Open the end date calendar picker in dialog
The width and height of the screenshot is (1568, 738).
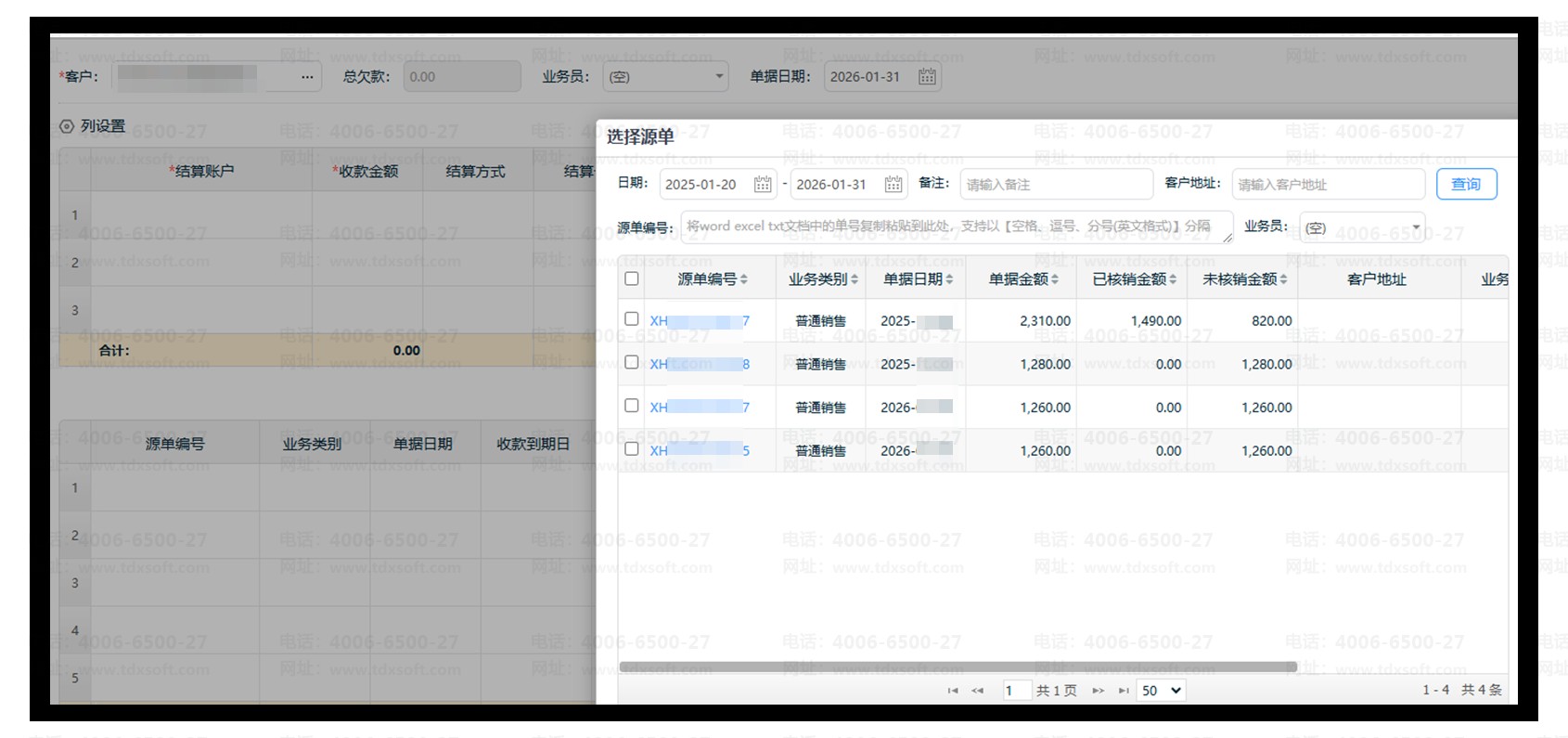point(893,185)
